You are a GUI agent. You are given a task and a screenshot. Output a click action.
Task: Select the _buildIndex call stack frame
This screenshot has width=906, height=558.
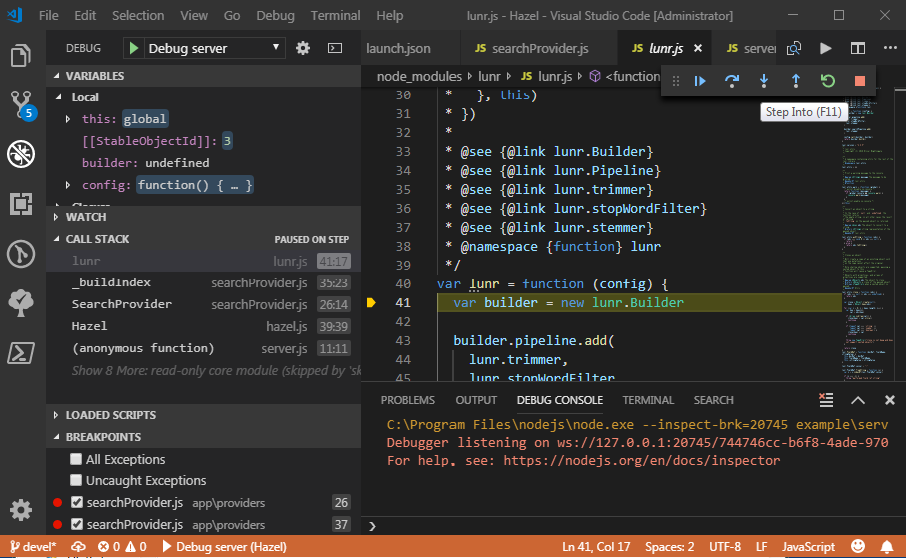coord(203,282)
